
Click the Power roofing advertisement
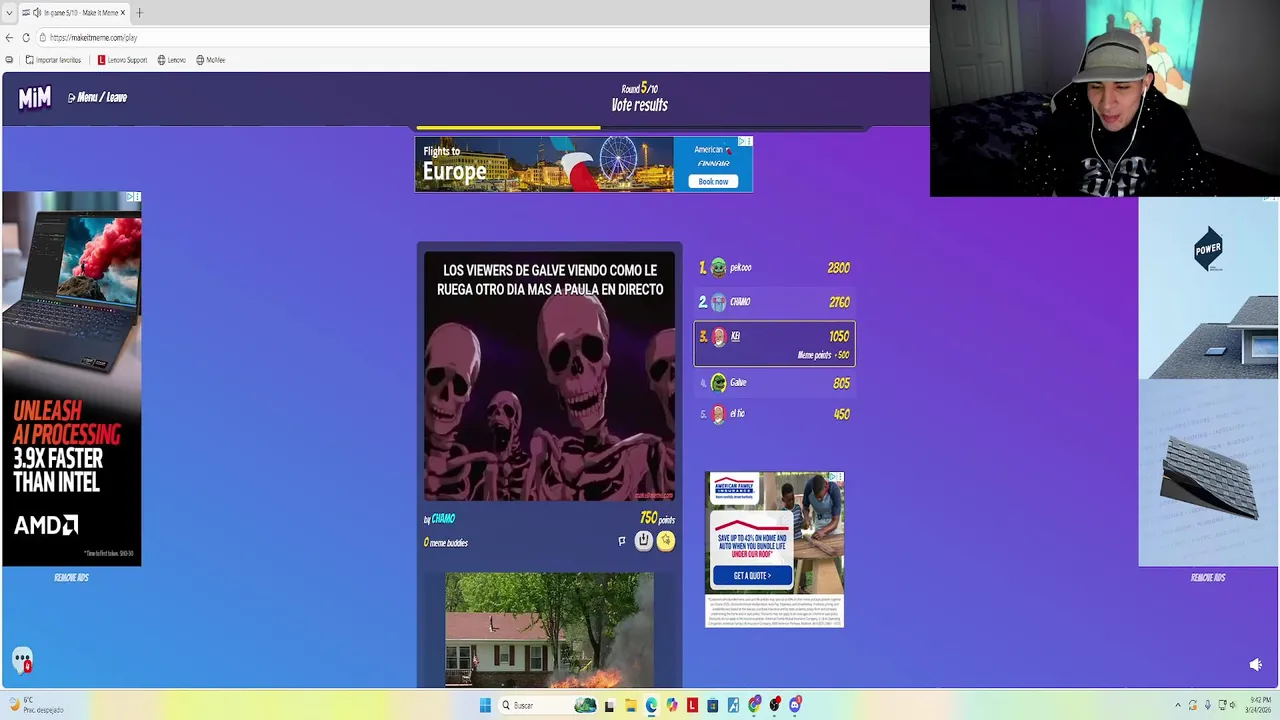(1208, 381)
